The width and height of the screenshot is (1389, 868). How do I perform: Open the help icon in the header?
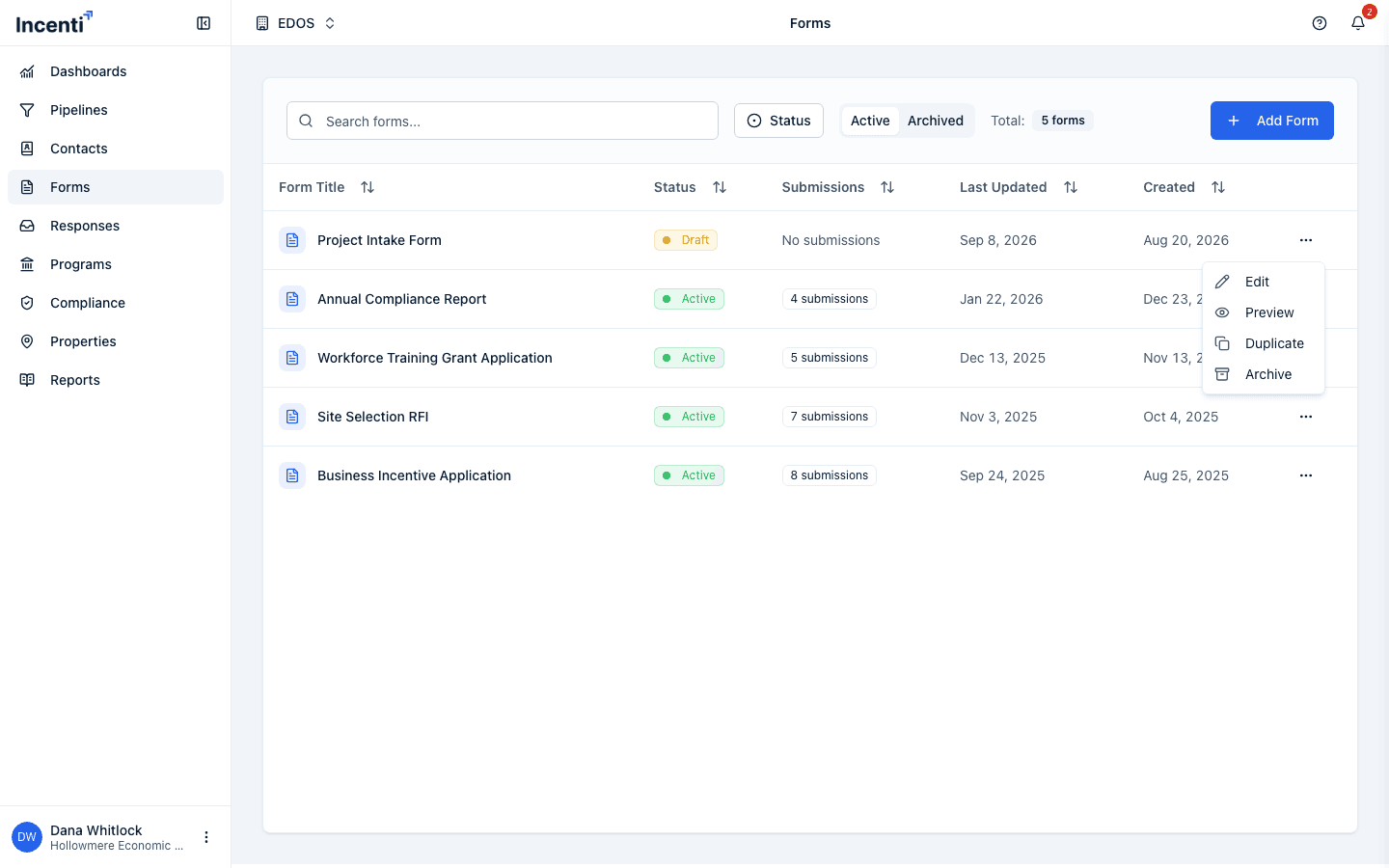point(1320,23)
